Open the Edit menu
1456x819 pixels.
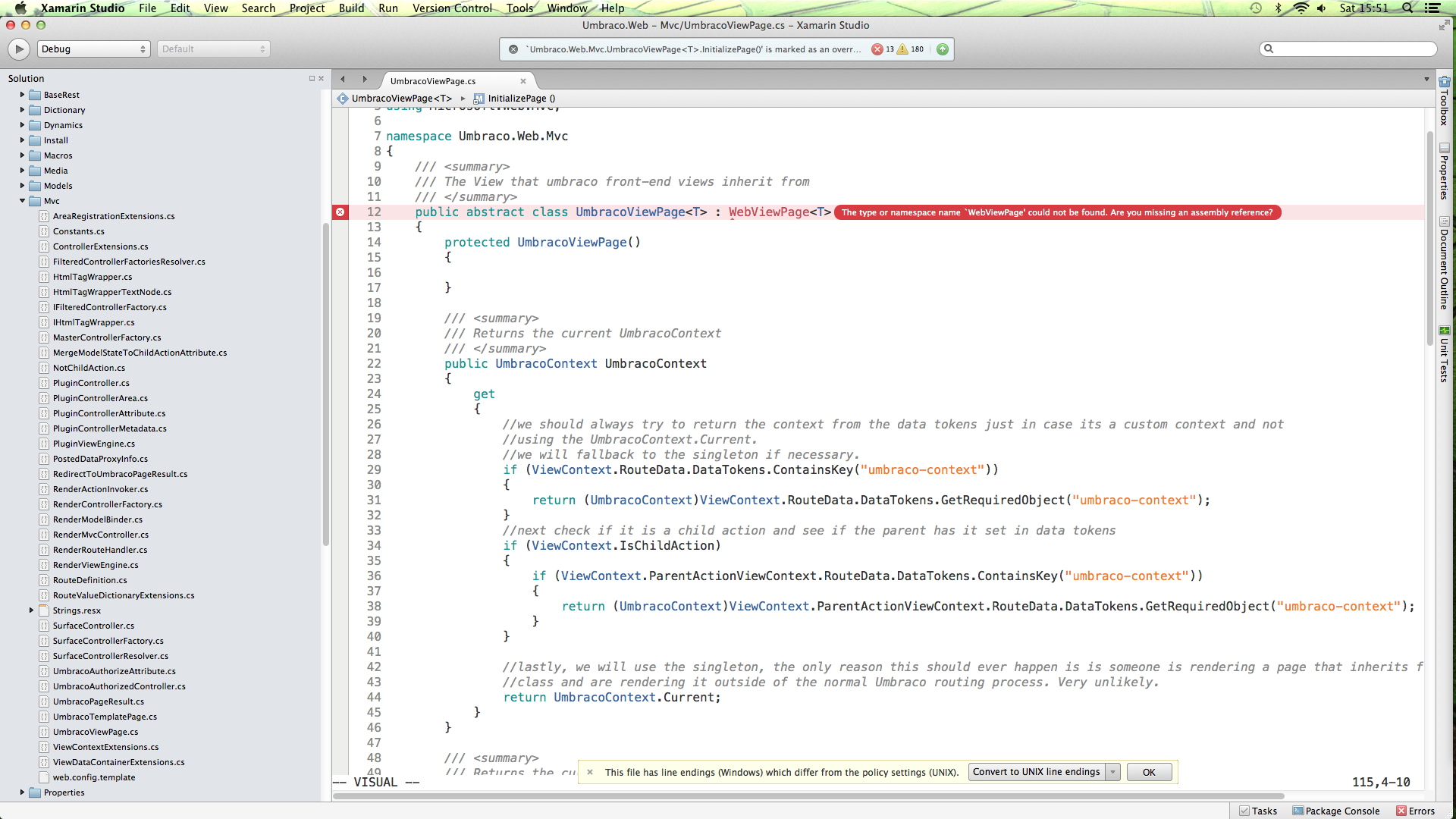[180, 8]
